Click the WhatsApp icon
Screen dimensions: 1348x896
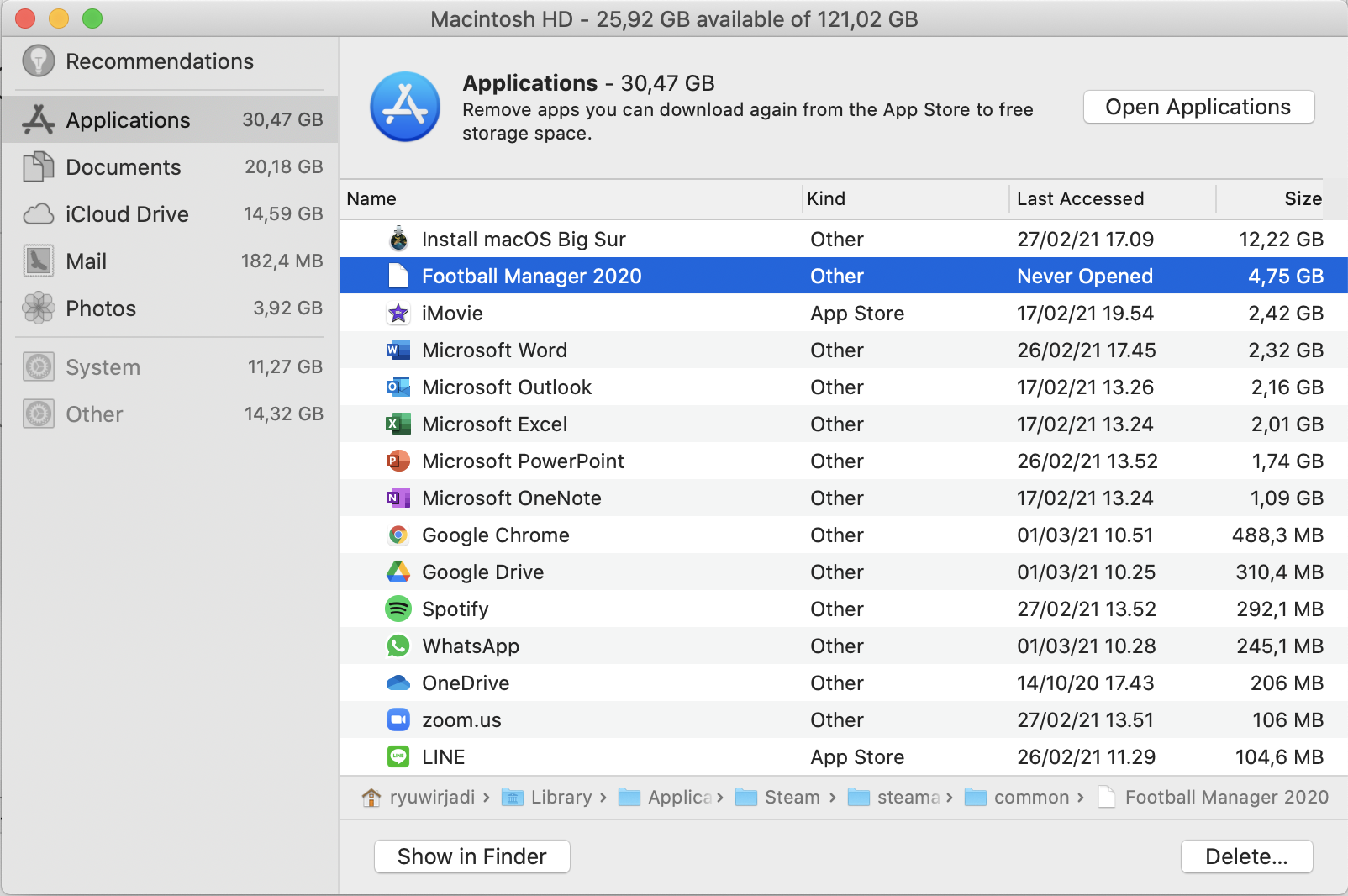398,646
